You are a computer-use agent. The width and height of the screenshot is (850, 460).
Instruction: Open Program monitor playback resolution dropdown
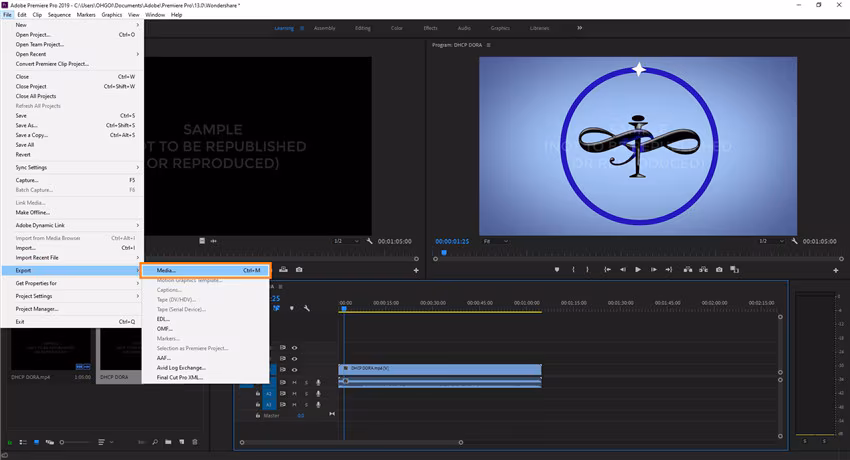[772, 241]
